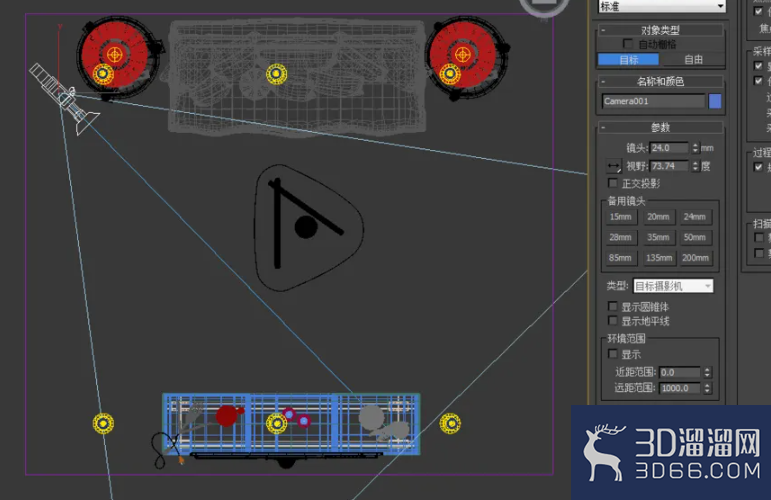Toggle the 显示圆锥体 checkbox

pos(613,306)
